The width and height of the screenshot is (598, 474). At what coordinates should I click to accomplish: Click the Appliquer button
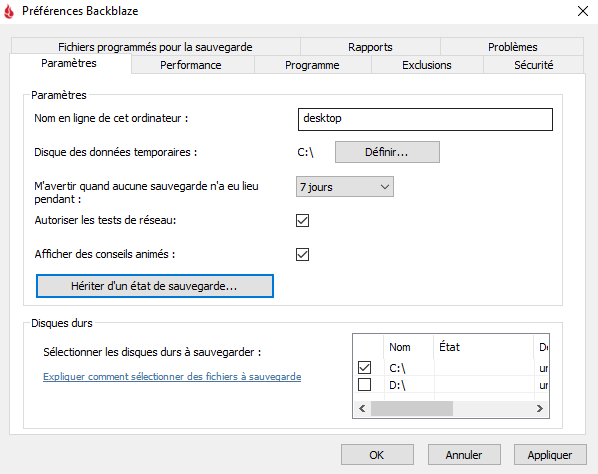[x=550, y=455]
